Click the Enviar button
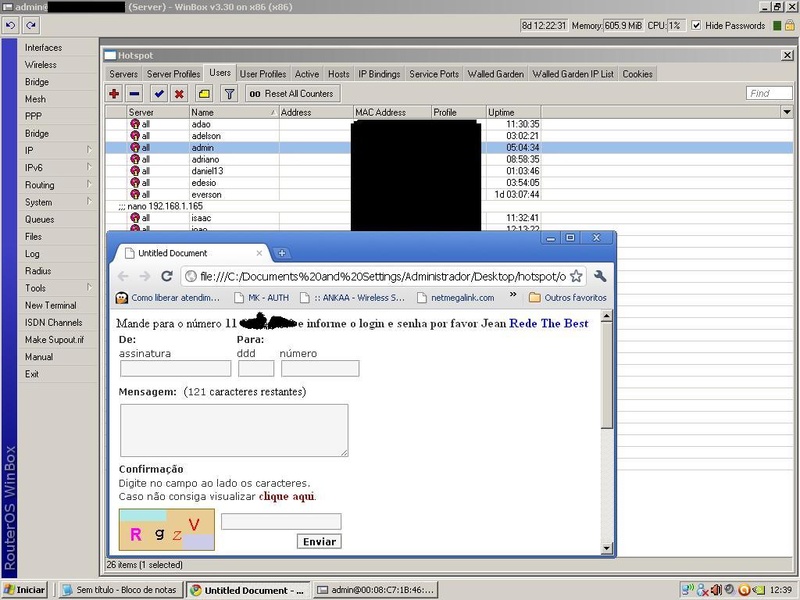800x600 pixels. (319, 541)
